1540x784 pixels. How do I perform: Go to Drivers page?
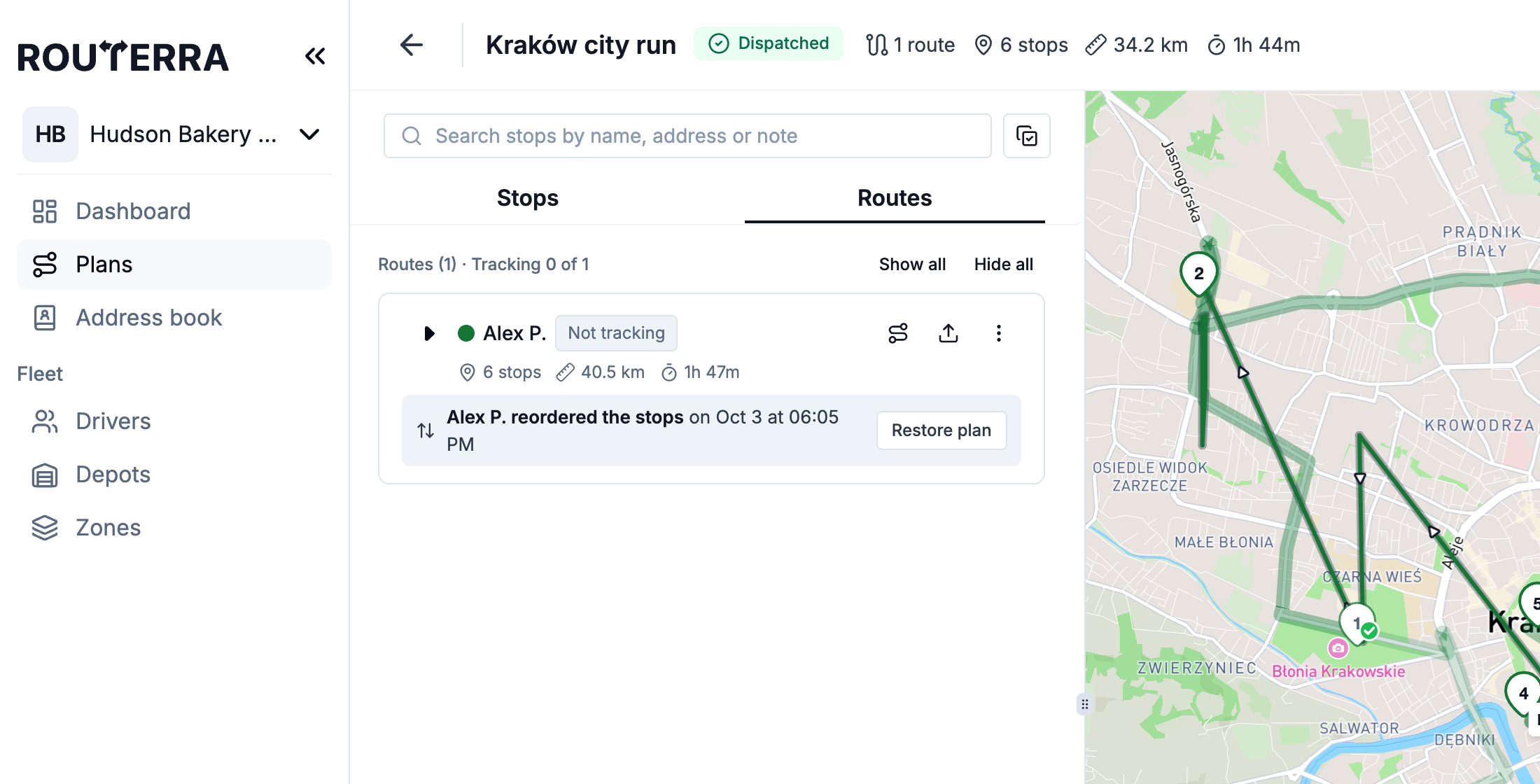coord(174,421)
